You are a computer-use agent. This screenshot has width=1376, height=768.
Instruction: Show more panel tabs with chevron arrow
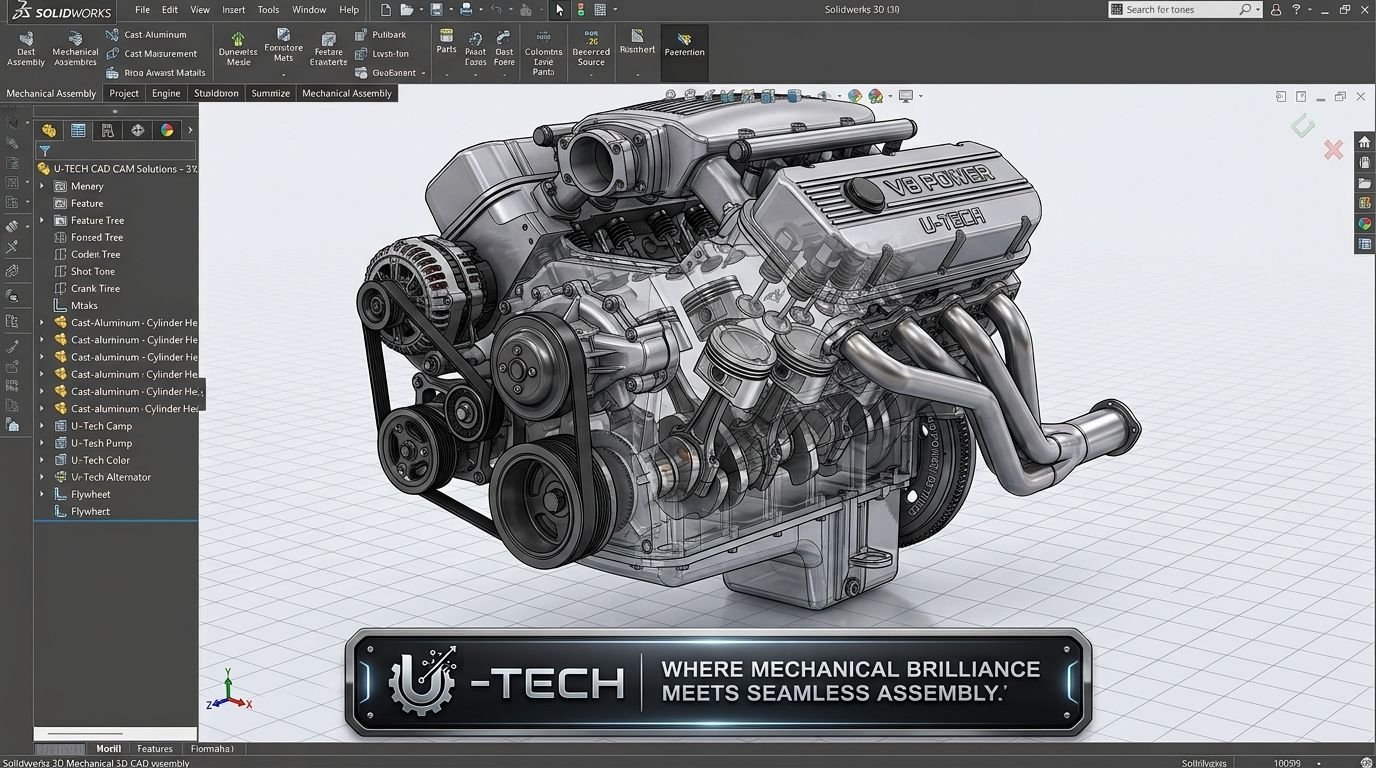point(190,131)
